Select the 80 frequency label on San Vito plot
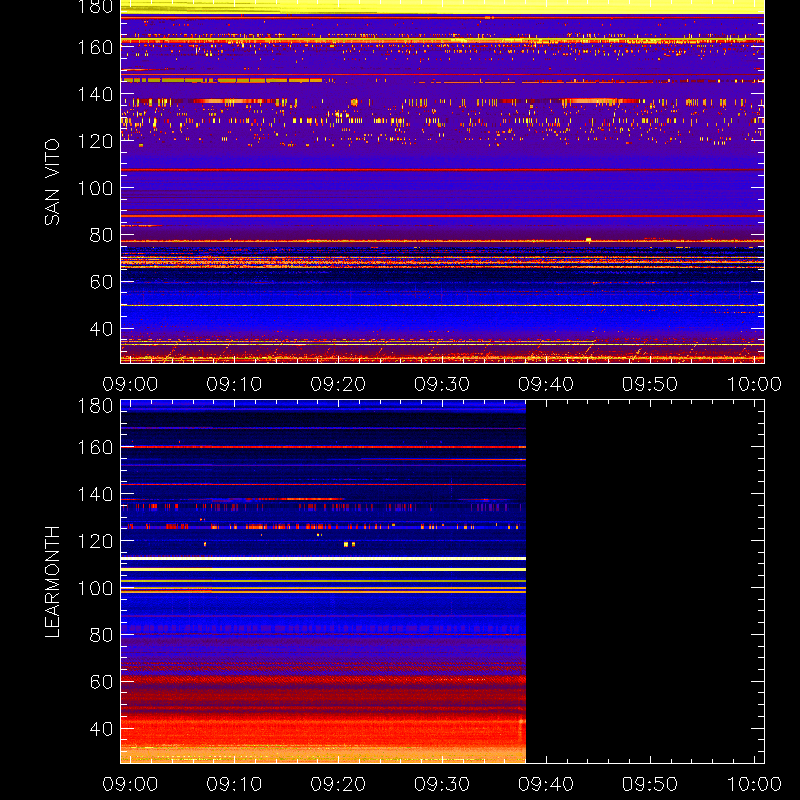 pos(102,235)
